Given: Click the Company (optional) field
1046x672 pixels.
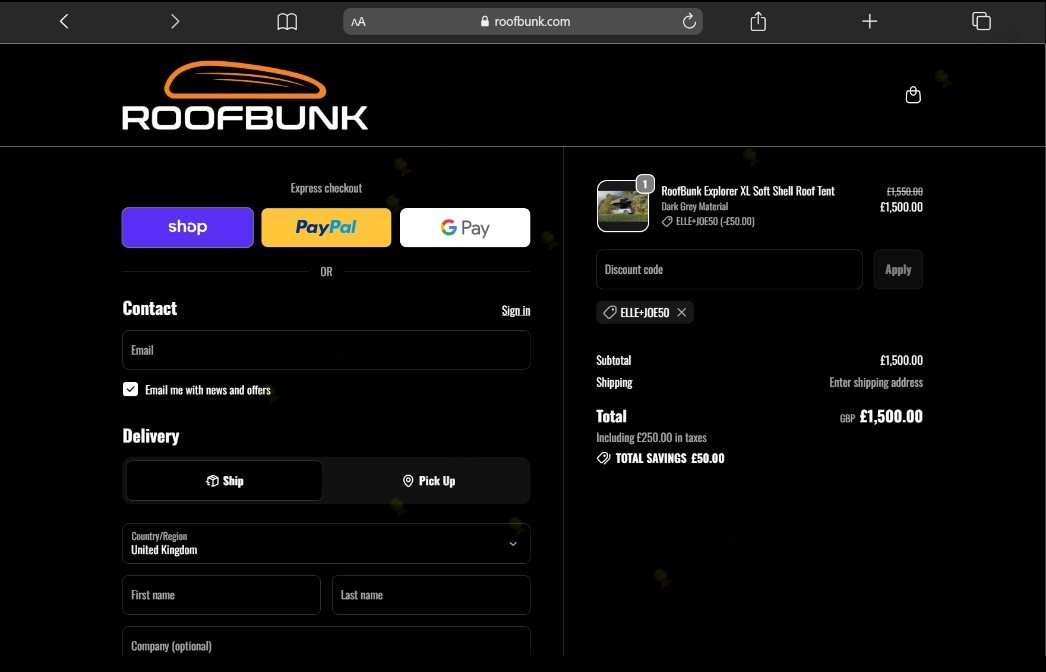Looking at the screenshot, I should [326, 642].
